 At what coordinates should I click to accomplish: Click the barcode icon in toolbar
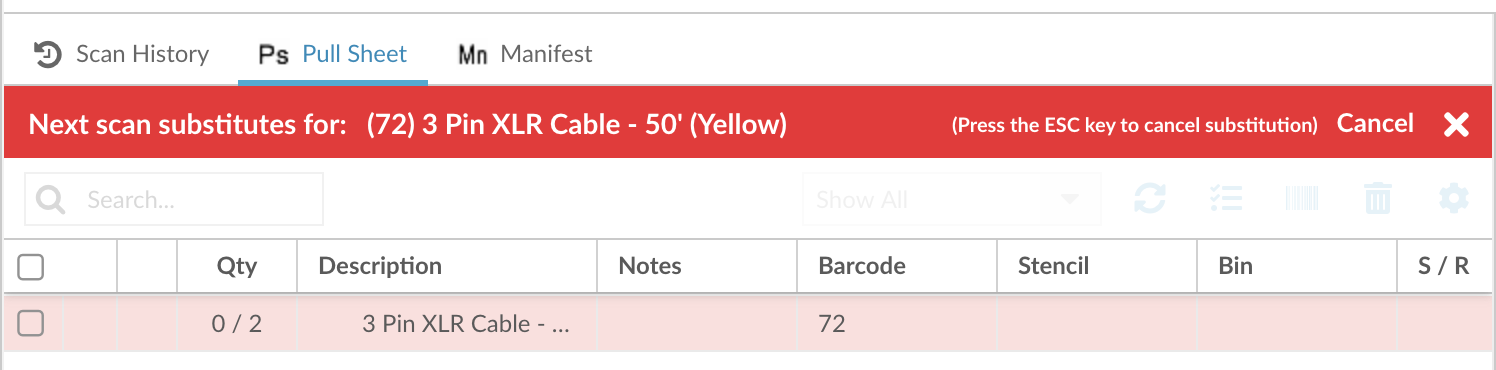[1302, 200]
